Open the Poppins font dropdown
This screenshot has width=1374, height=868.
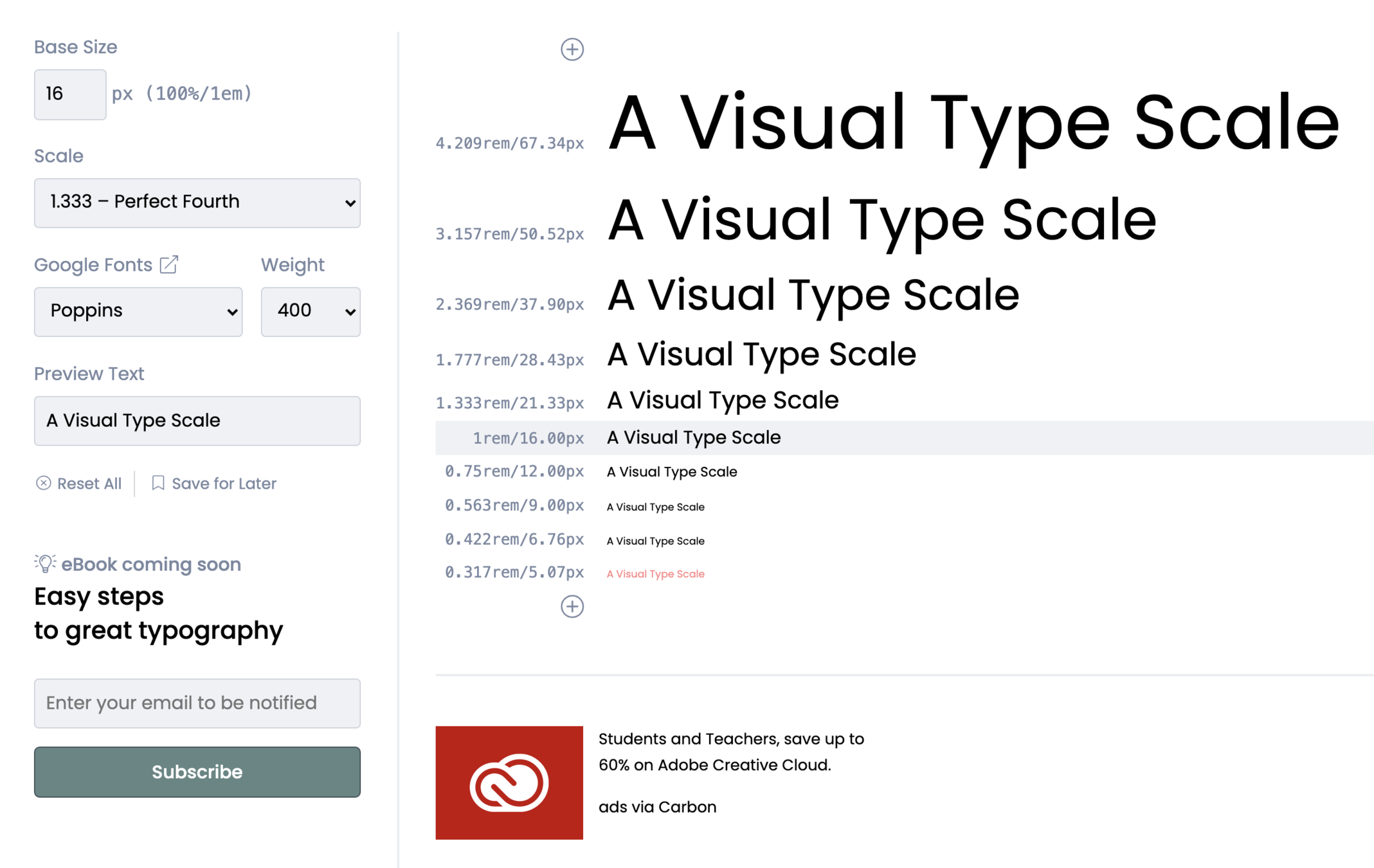[x=138, y=311]
